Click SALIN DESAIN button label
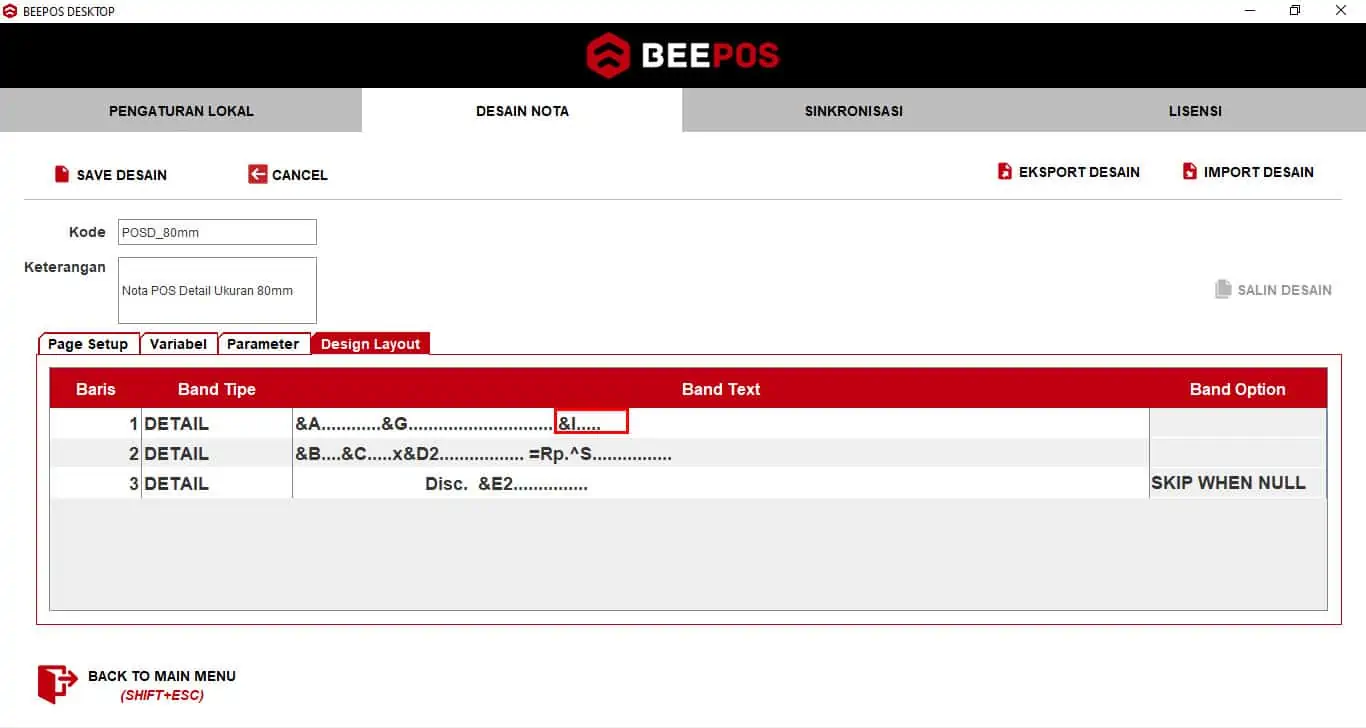Viewport: 1366px width, 728px height. pos(1285,290)
